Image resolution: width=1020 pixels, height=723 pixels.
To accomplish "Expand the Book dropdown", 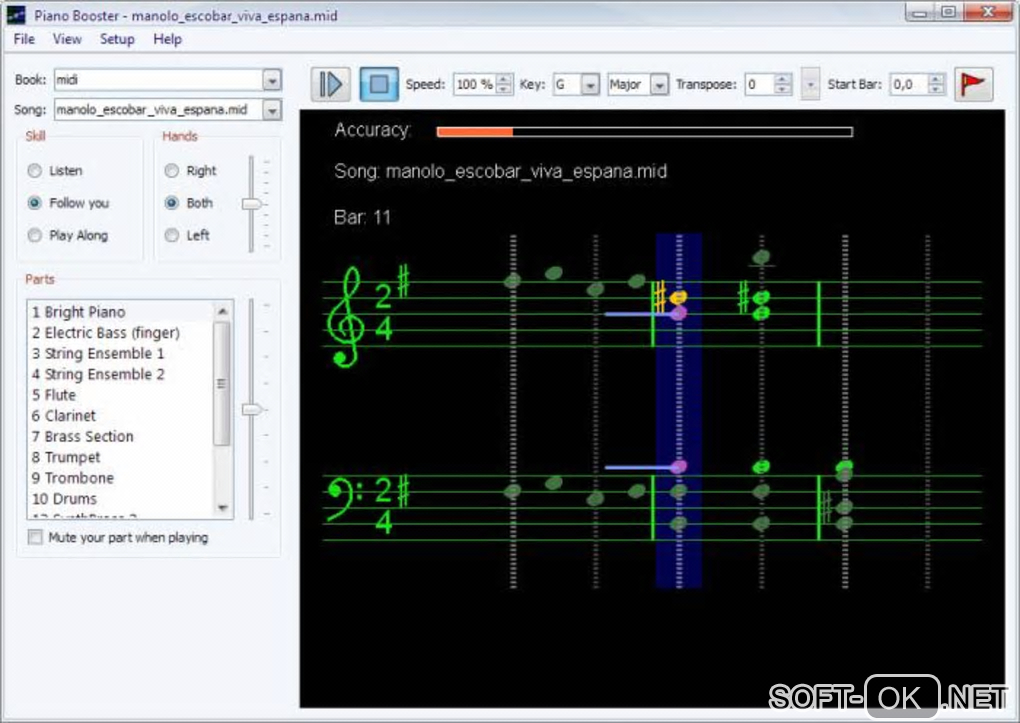I will (272, 80).
